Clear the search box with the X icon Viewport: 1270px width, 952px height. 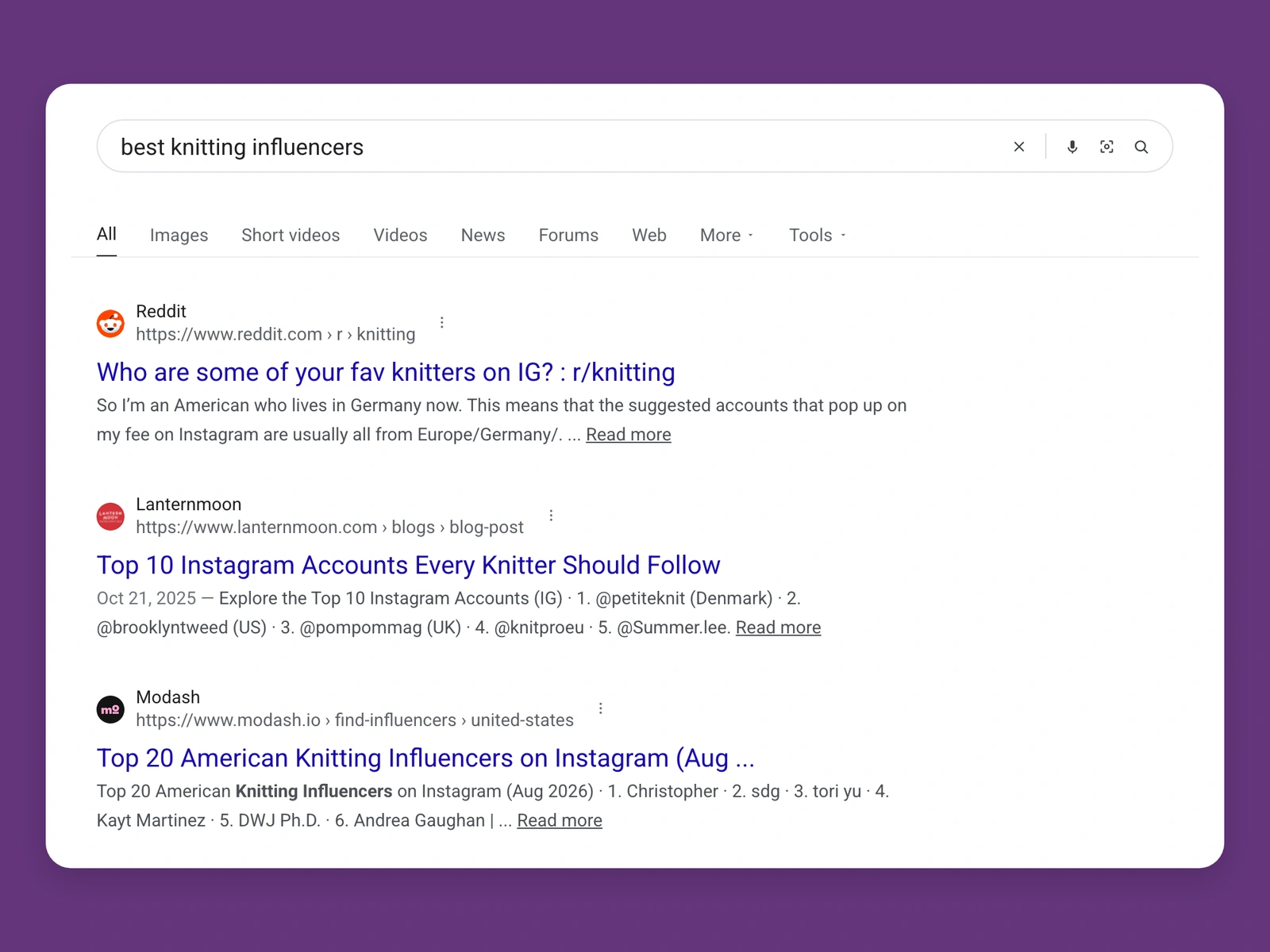click(x=1019, y=147)
